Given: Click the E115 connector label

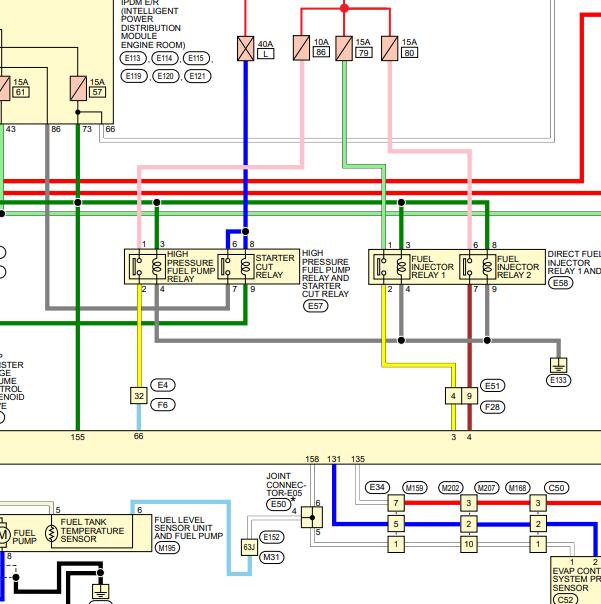Looking at the screenshot, I should coord(196,58).
